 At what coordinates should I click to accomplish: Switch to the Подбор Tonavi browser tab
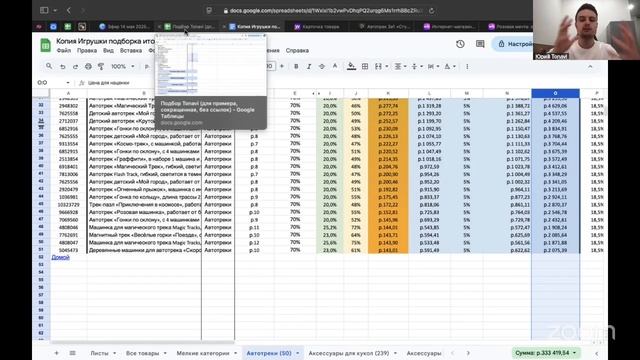[190, 27]
